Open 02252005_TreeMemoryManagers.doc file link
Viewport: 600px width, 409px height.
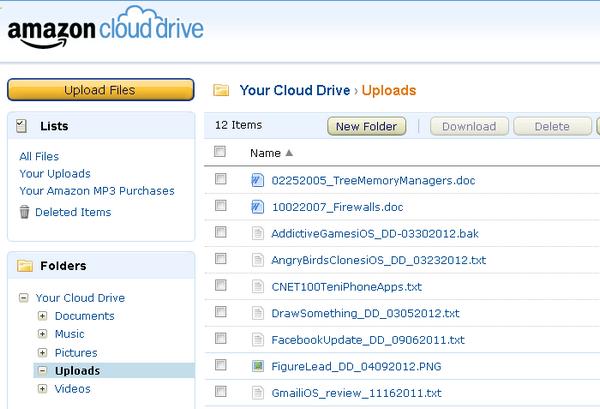373,180
